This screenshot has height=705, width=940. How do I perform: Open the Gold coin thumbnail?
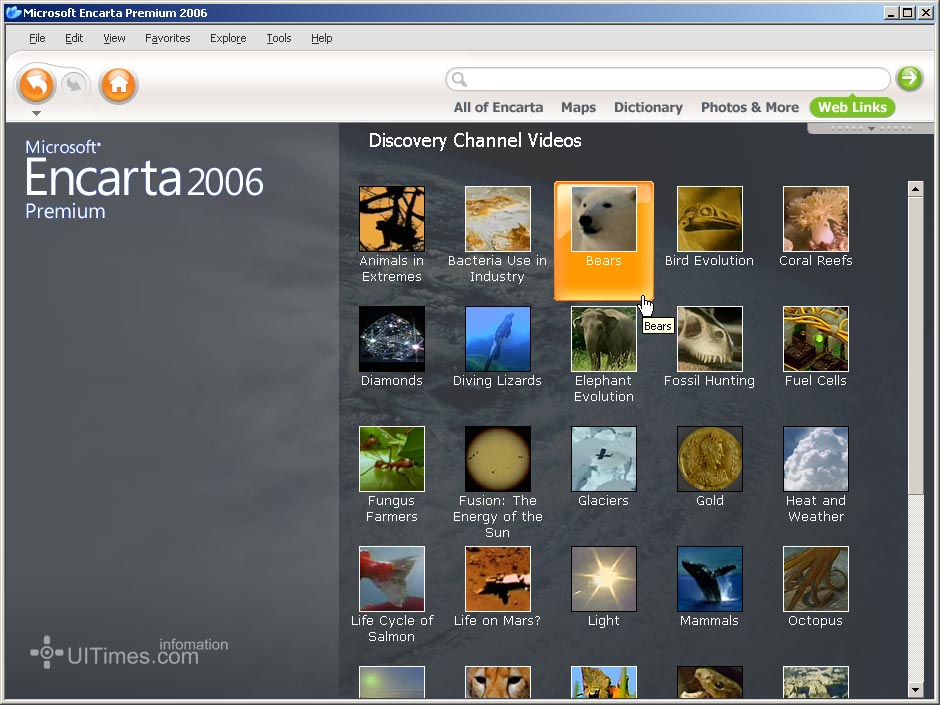pos(710,459)
